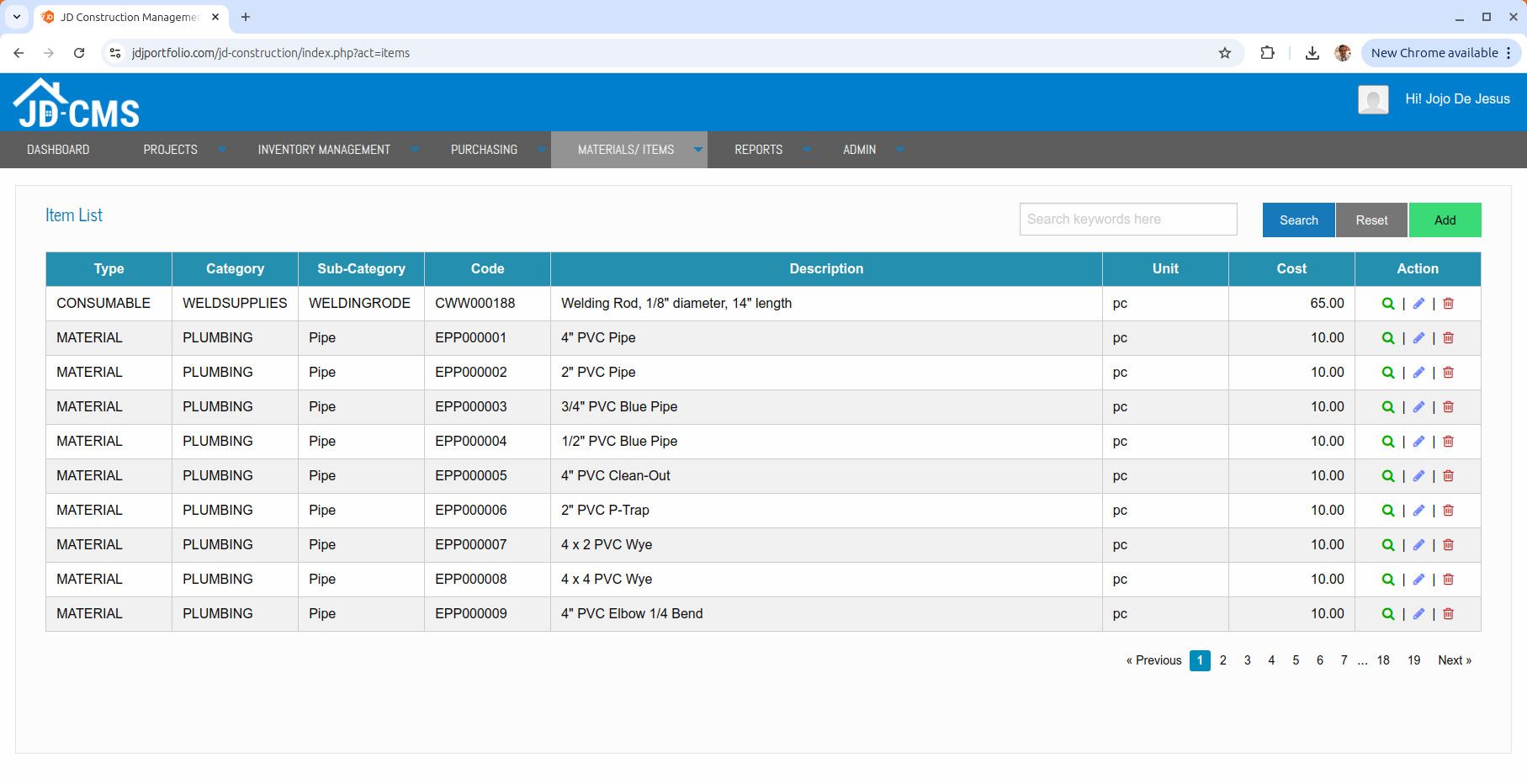Expand the Projects menu dropdown arrow
Viewport: 1527px width, 784px height.
[x=222, y=150]
